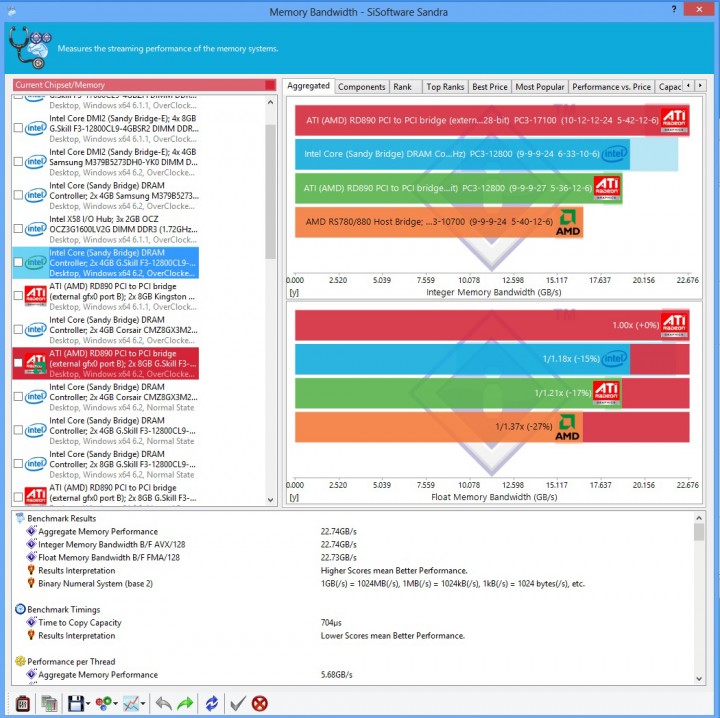The width and height of the screenshot is (720, 718).
Task: Click the copy results table icon
Action: pyautogui.click(x=49, y=703)
